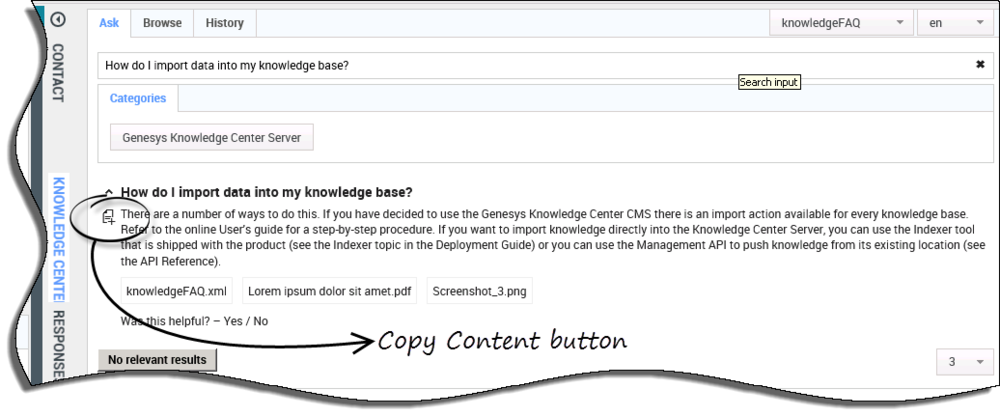Copy answer content with the Copy Content icon
Screen dimensions: 1000x417
[108, 218]
